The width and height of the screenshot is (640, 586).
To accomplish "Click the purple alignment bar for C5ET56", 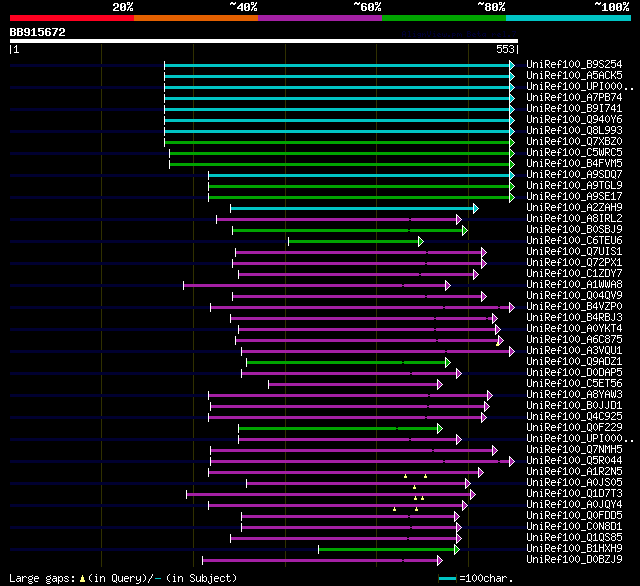I will (353, 385).
